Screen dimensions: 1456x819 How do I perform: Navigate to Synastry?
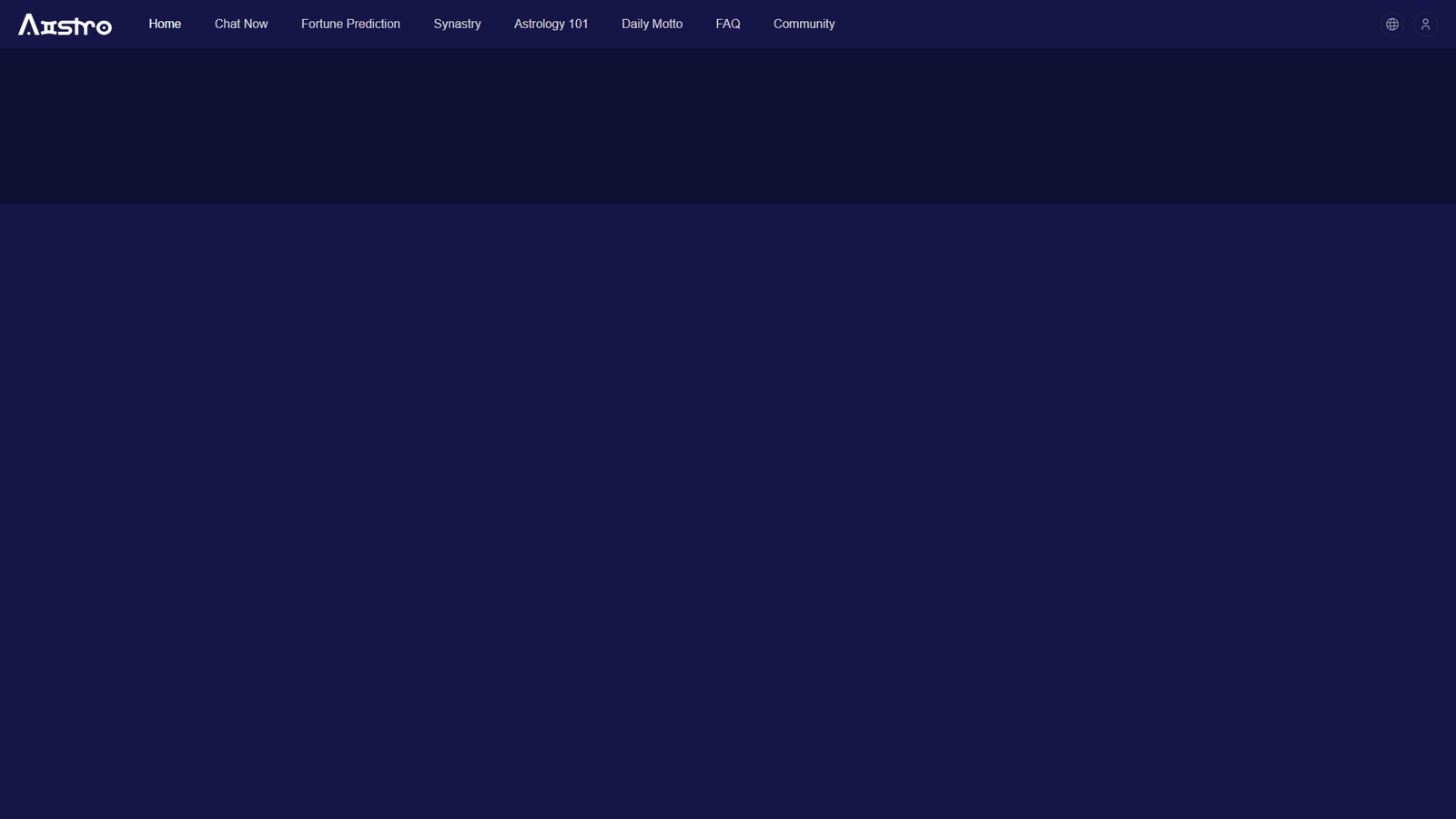(x=457, y=24)
